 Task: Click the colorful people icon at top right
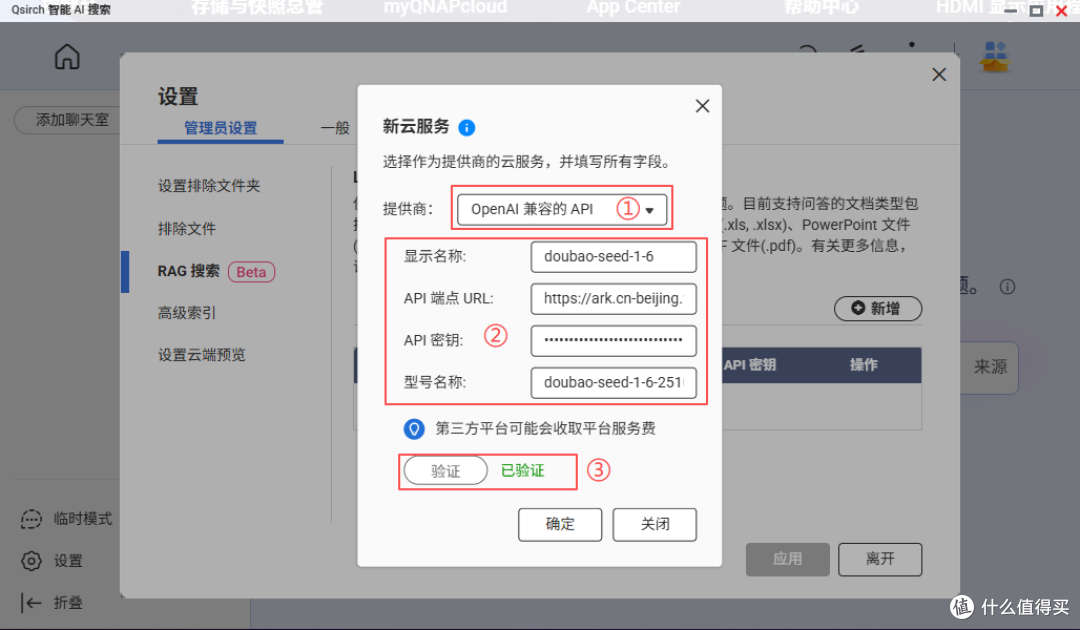tap(995, 56)
